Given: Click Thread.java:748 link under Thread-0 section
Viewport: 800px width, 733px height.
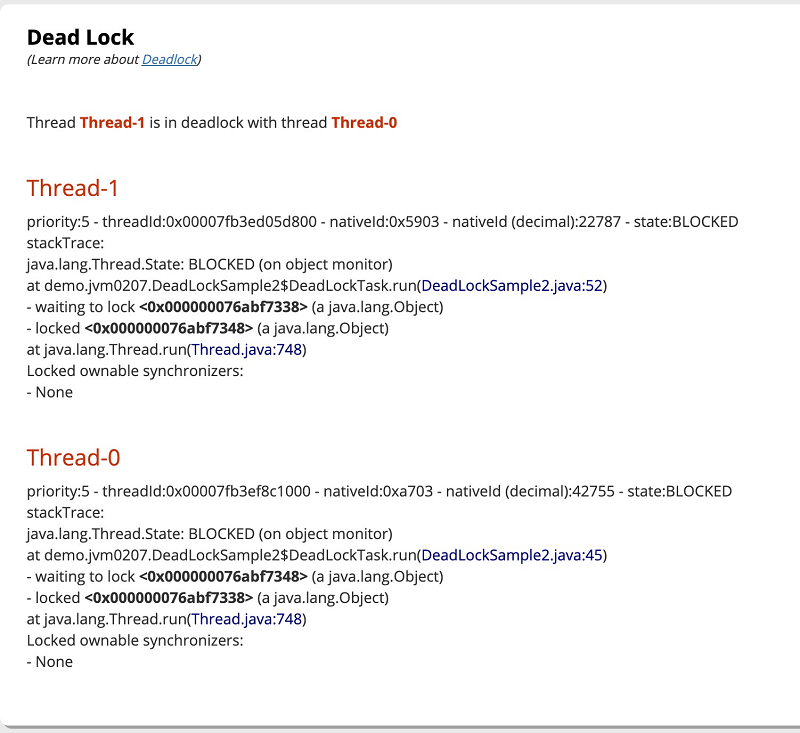Looking at the screenshot, I should pyautogui.click(x=246, y=619).
